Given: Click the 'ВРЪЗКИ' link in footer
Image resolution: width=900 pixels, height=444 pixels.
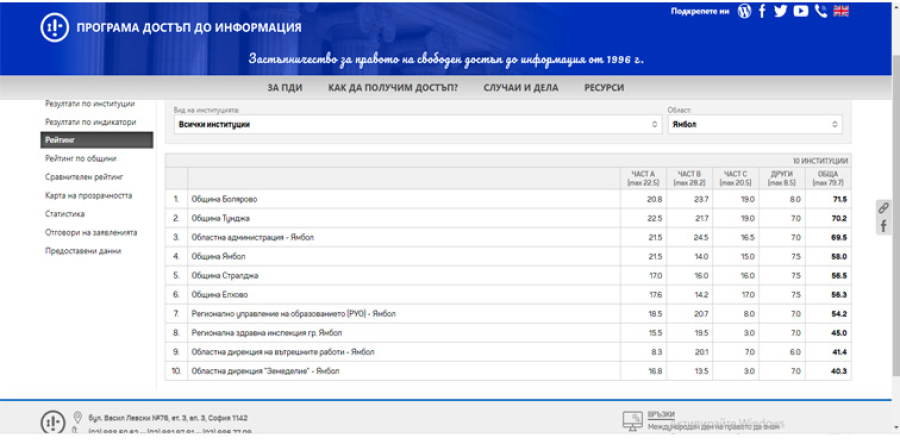Looking at the screenshot, I should (x=661, y=414).
